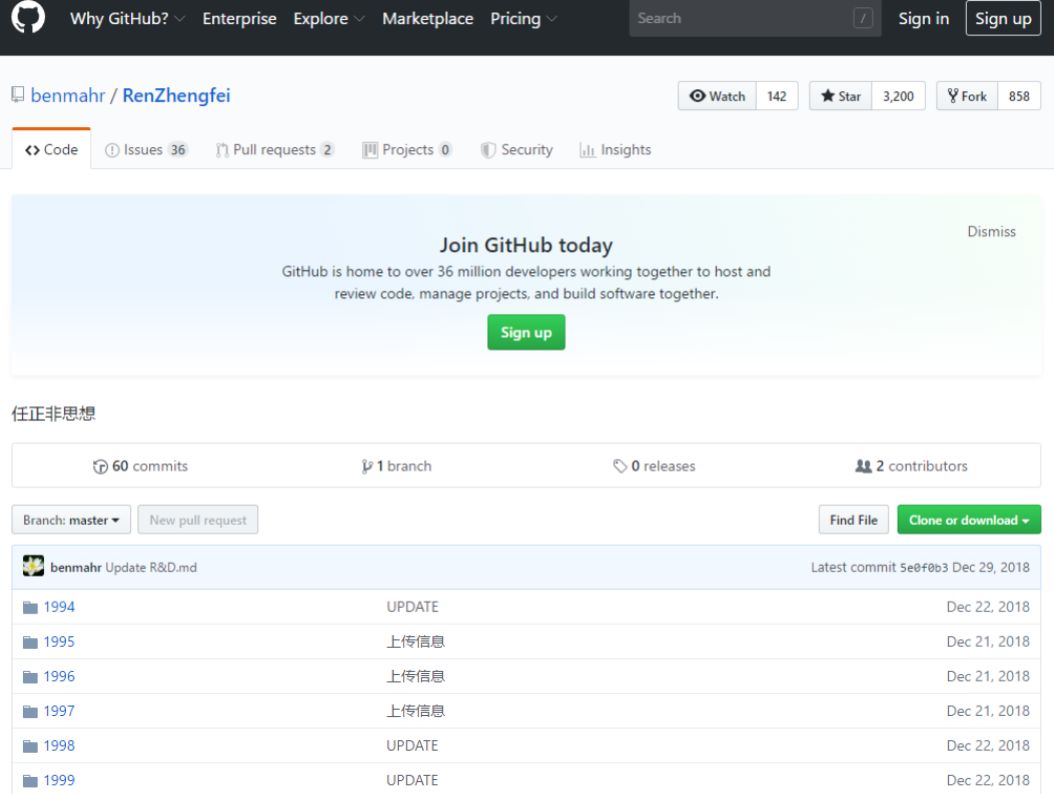
Task: Click the folder icon for 1995
Action: (x=30, y=642)
